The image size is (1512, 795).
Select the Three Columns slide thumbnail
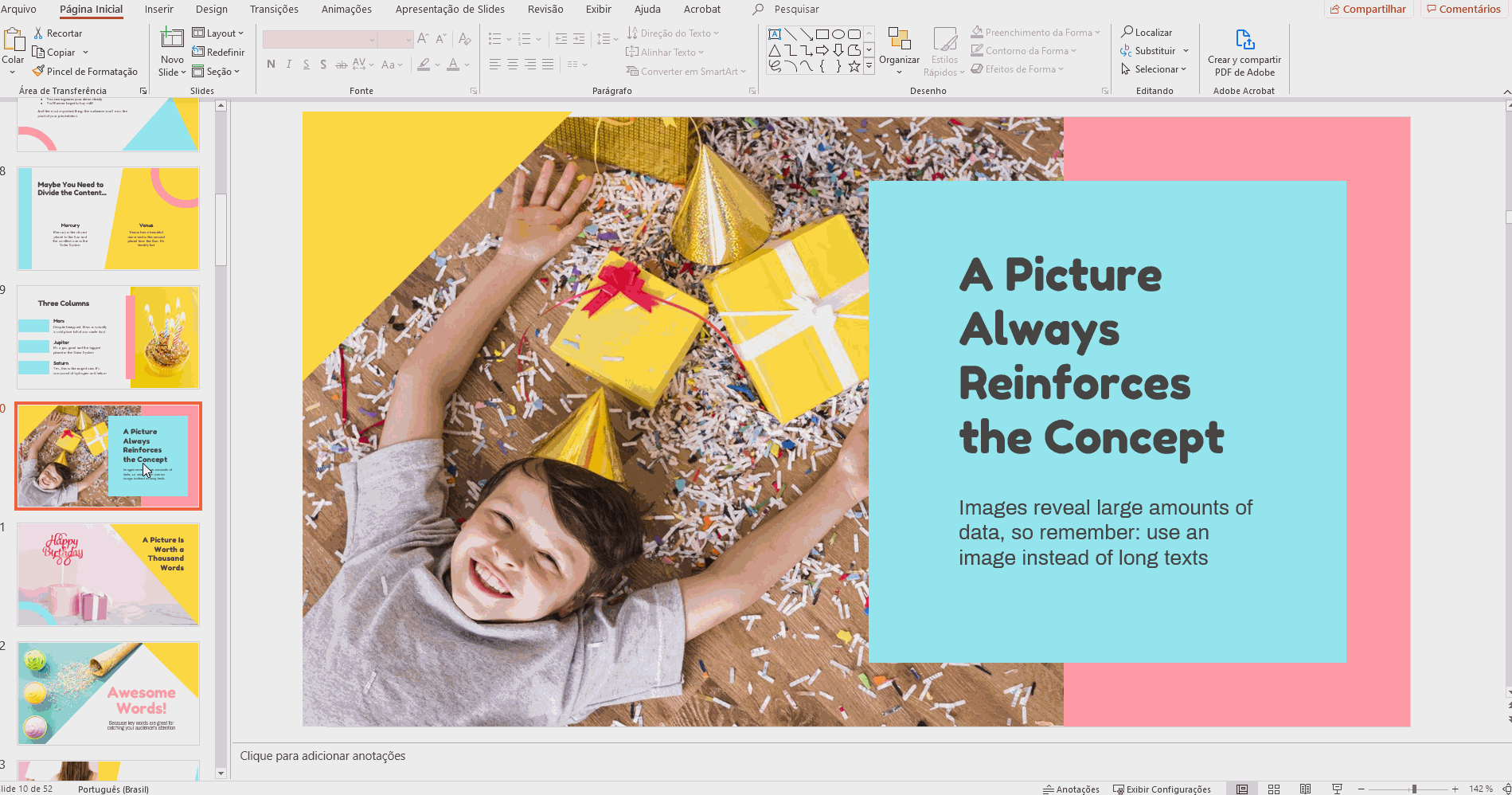point(108,337)
